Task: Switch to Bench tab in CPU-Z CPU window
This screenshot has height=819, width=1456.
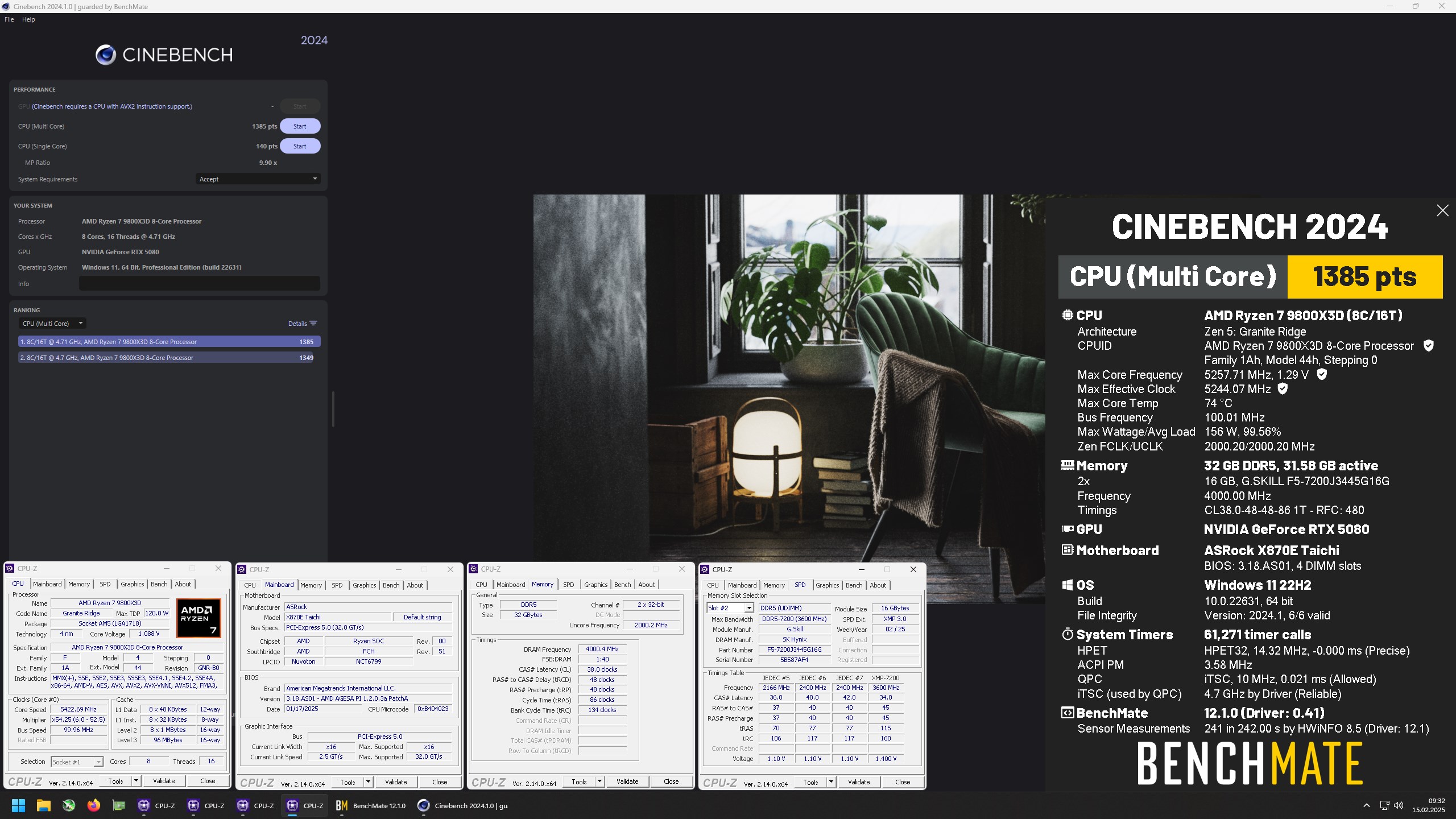Action: [x=159, y=584]
